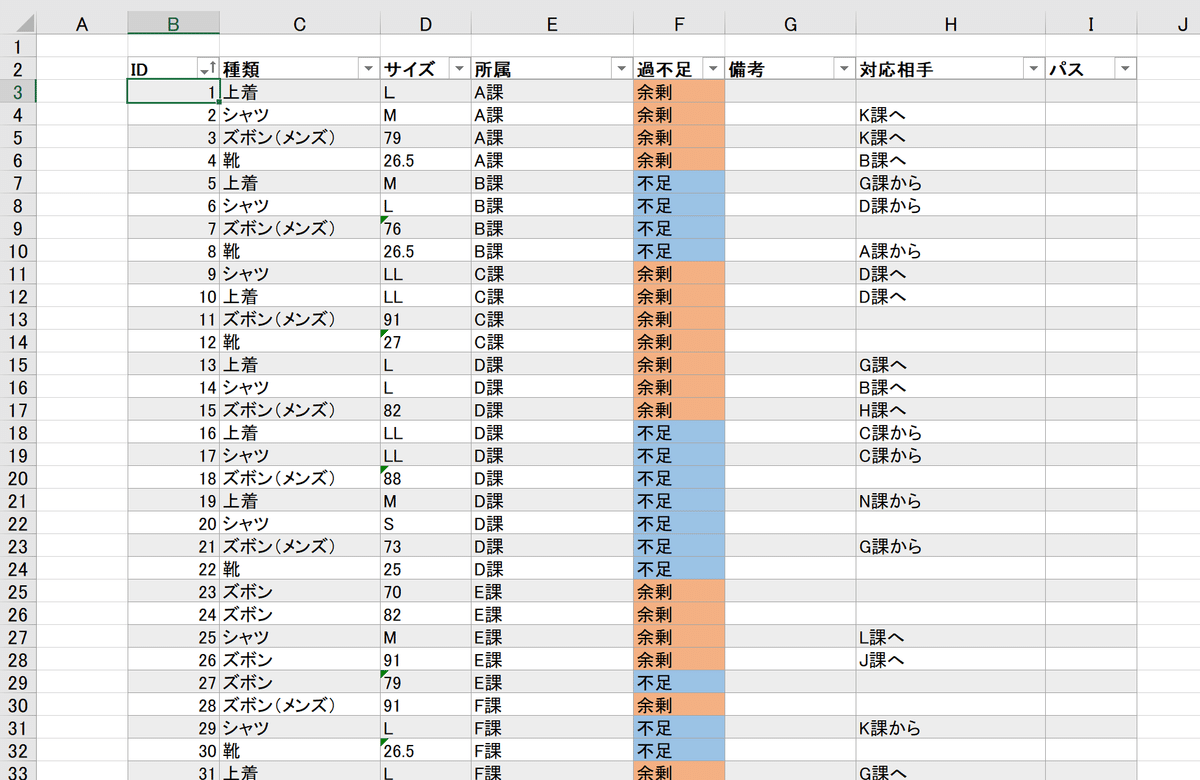This screenshot has width=1200, height=780.
Task: Select the ID header cell
Action: pyautogui.click(x=174, y=69)
